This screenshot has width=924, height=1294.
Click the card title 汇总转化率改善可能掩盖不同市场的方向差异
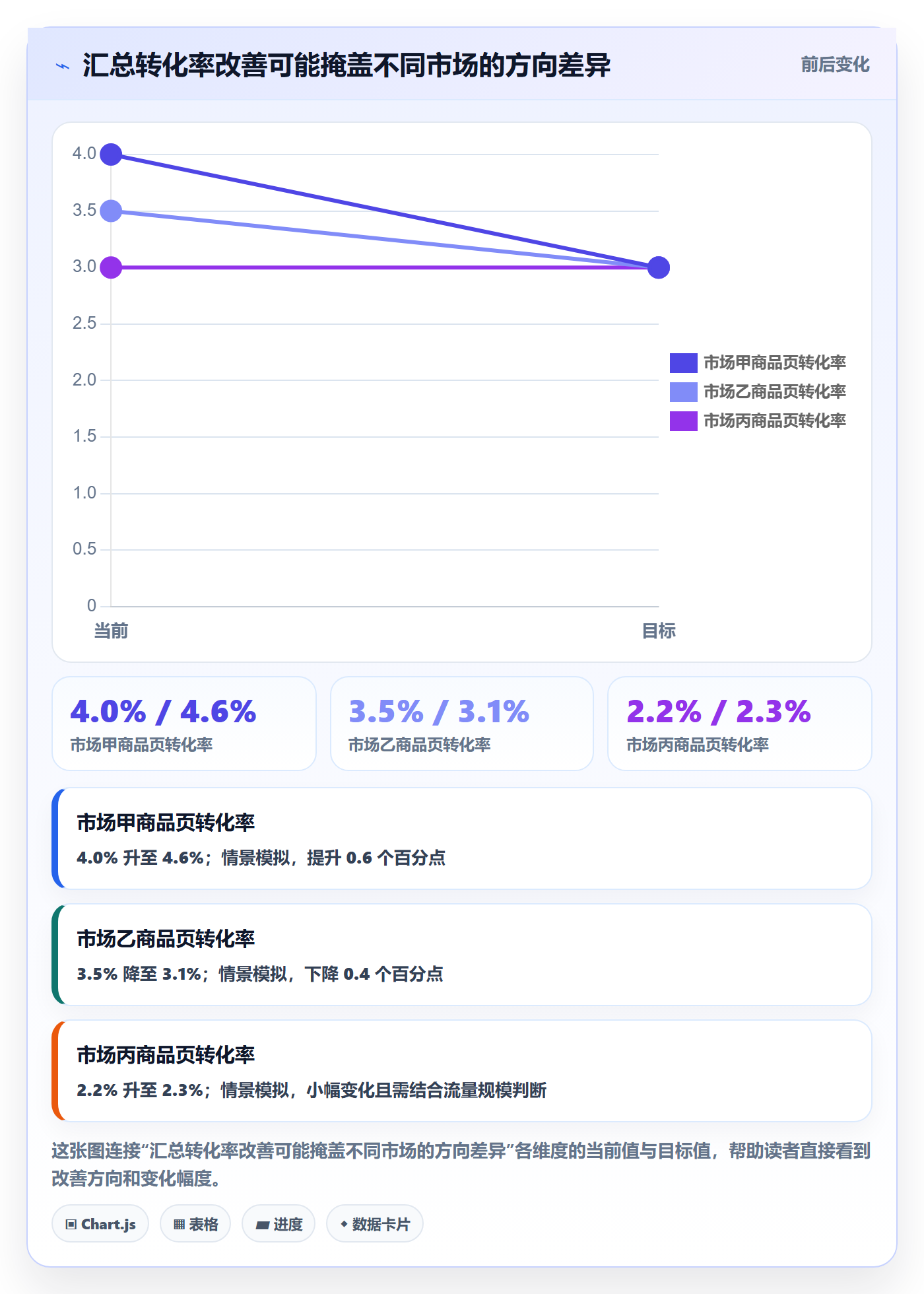346,65
